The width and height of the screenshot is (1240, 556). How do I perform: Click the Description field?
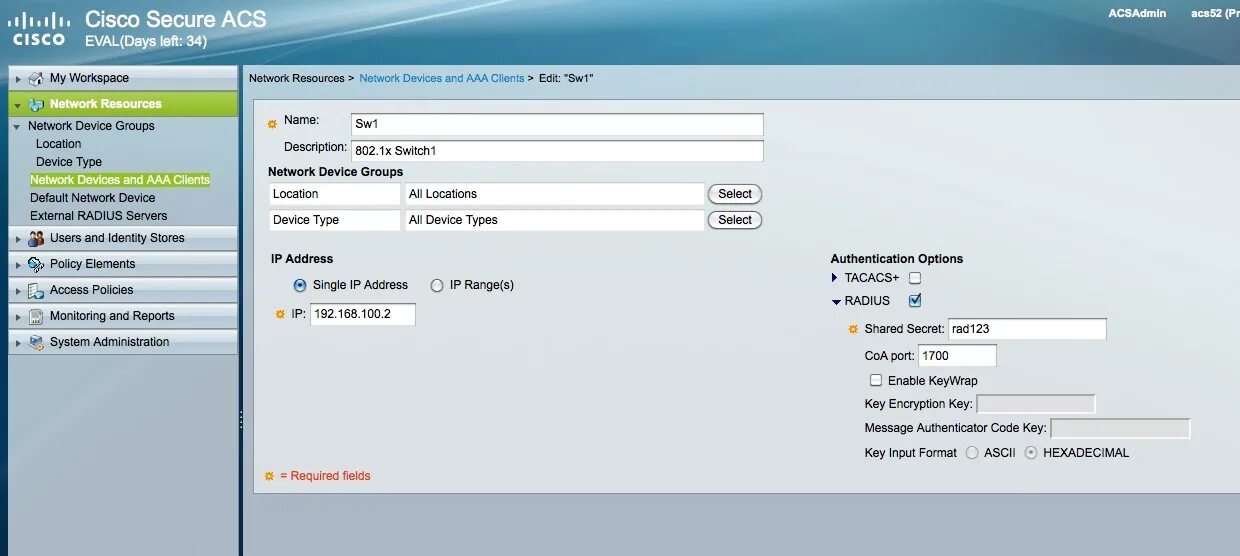(557, 151)
